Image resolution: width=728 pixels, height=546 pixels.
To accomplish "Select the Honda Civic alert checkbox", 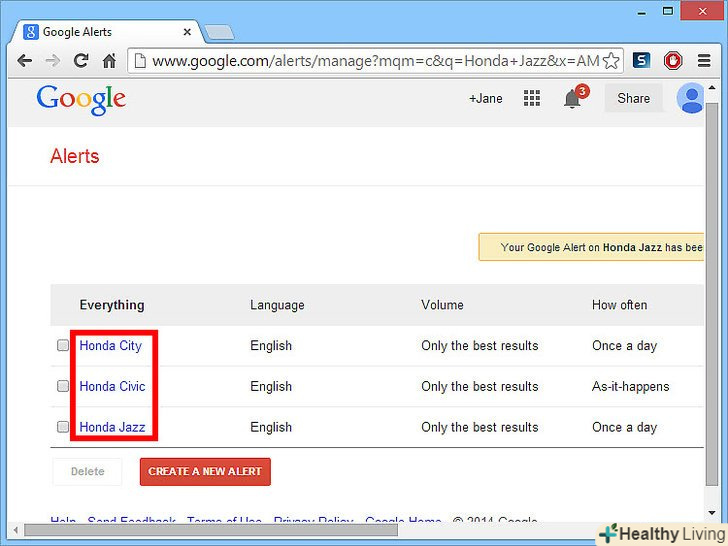I will pos(63,386).
